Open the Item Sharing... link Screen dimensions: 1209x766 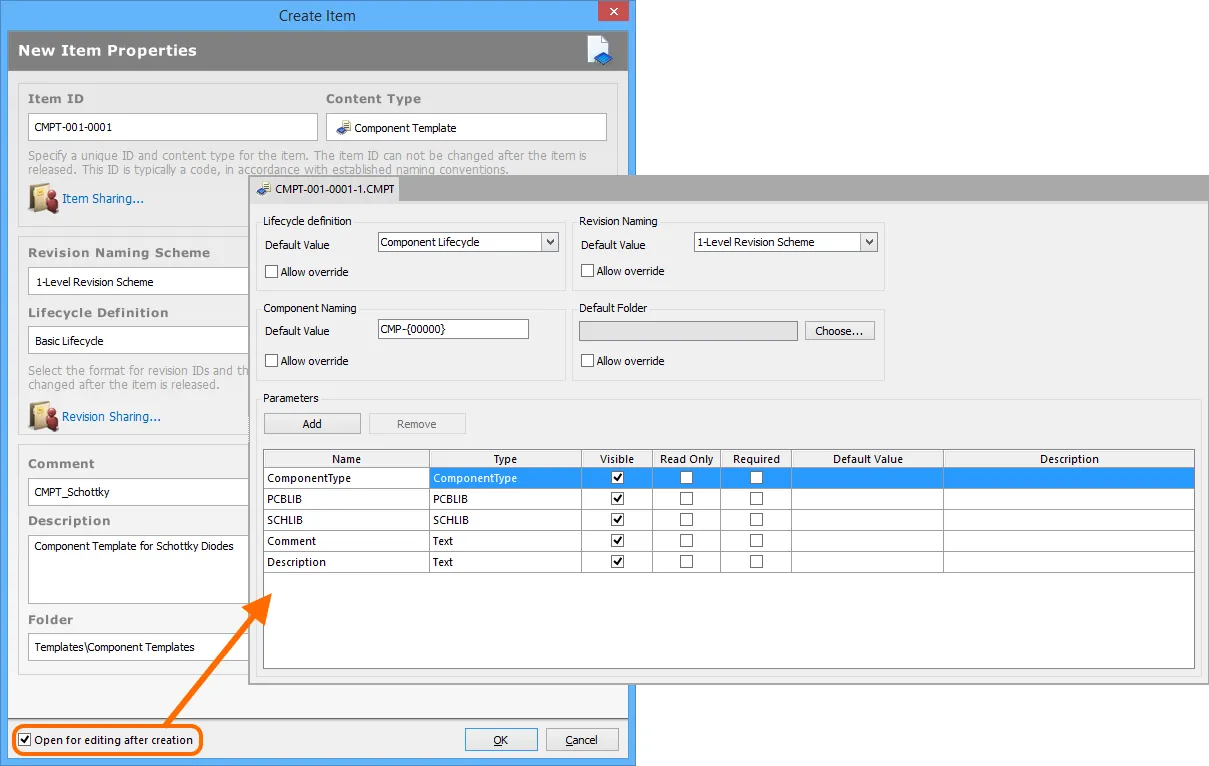click(103, 199)
